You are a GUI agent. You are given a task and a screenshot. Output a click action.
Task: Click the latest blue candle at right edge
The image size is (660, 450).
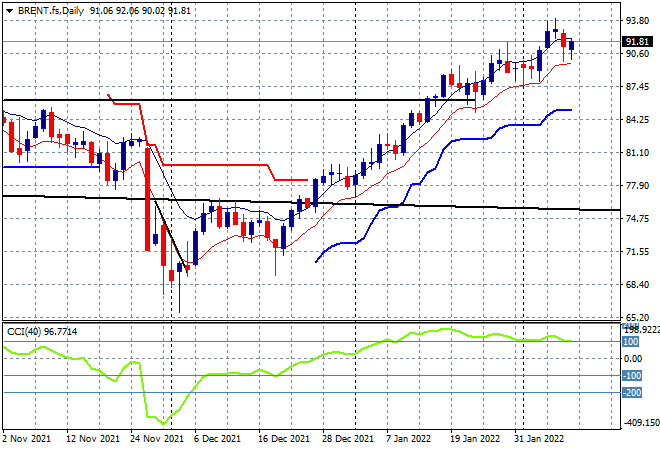[572, 45]
